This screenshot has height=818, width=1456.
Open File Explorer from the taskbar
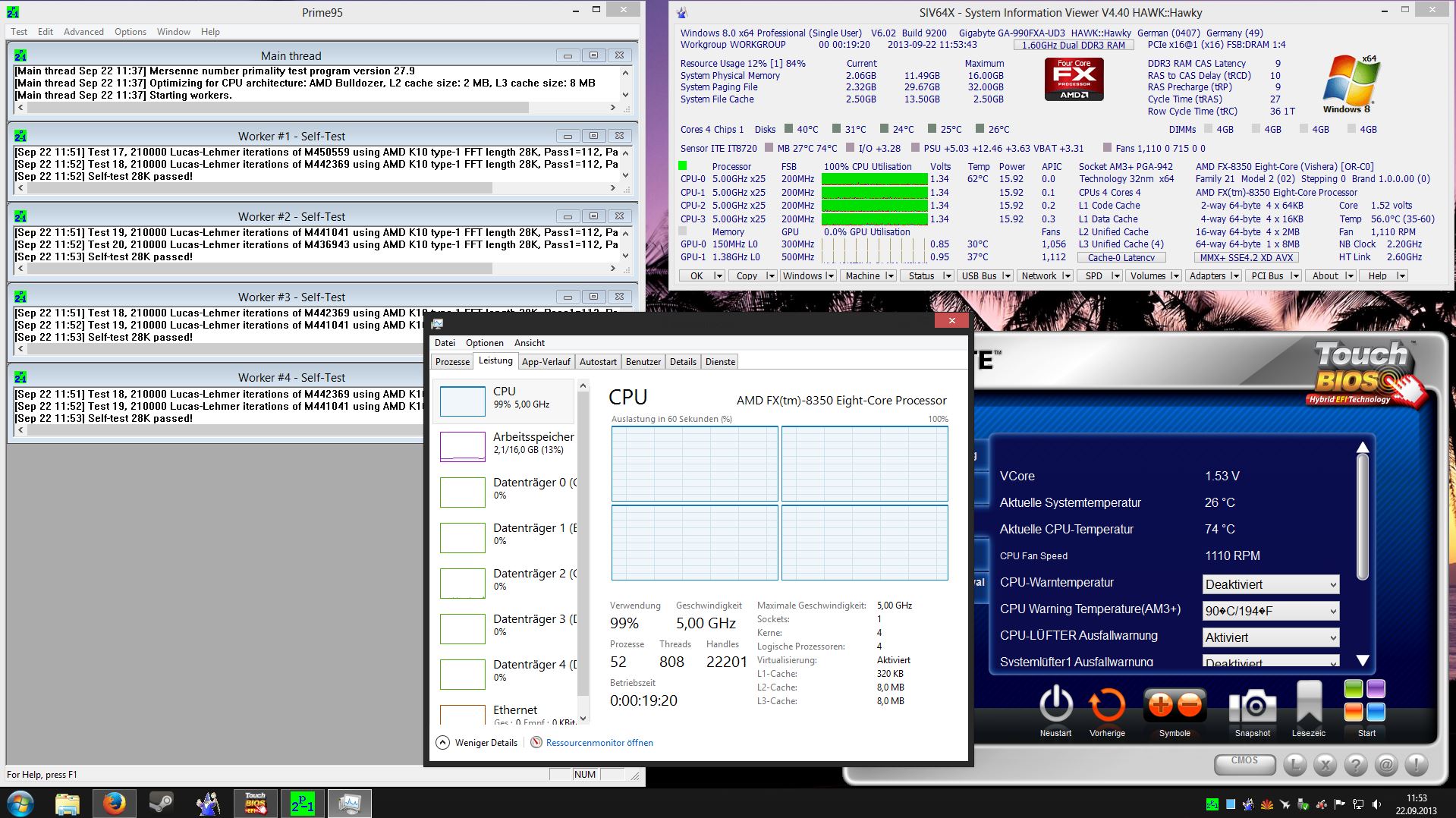tap(68, 803)
